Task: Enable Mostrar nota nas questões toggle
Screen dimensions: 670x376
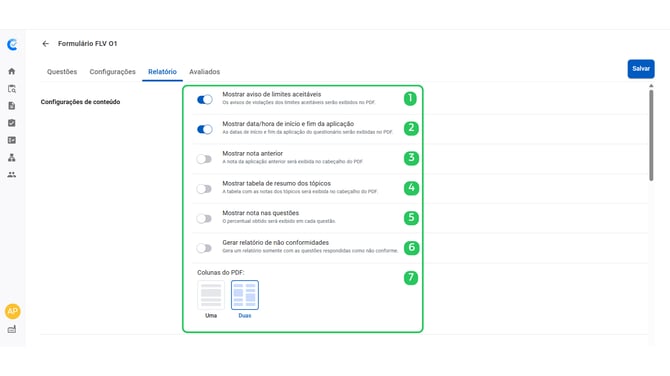Action: (204, 218)
